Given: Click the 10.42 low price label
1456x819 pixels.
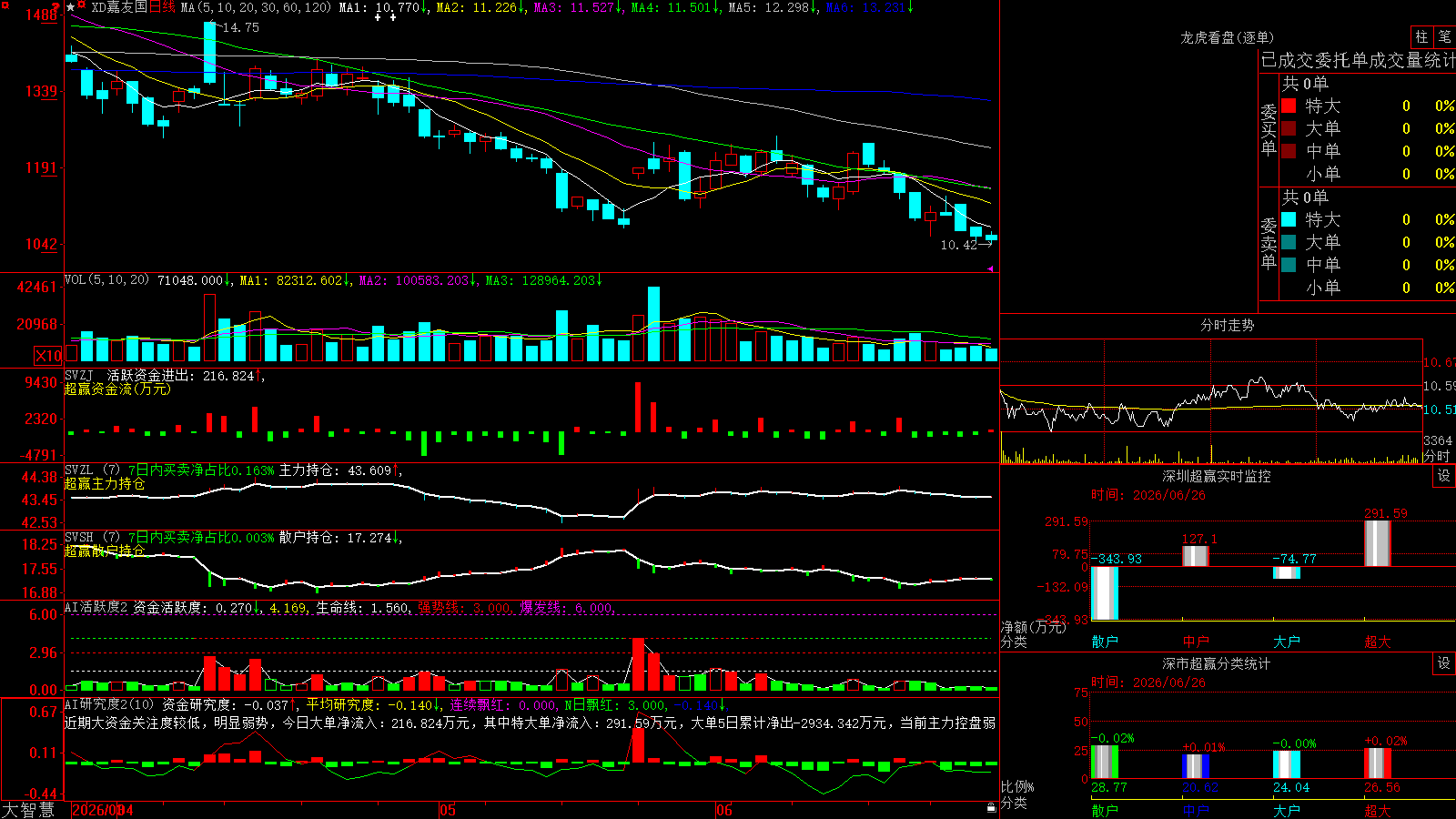Looking at the screenshot, I should (x=959, y=245).
